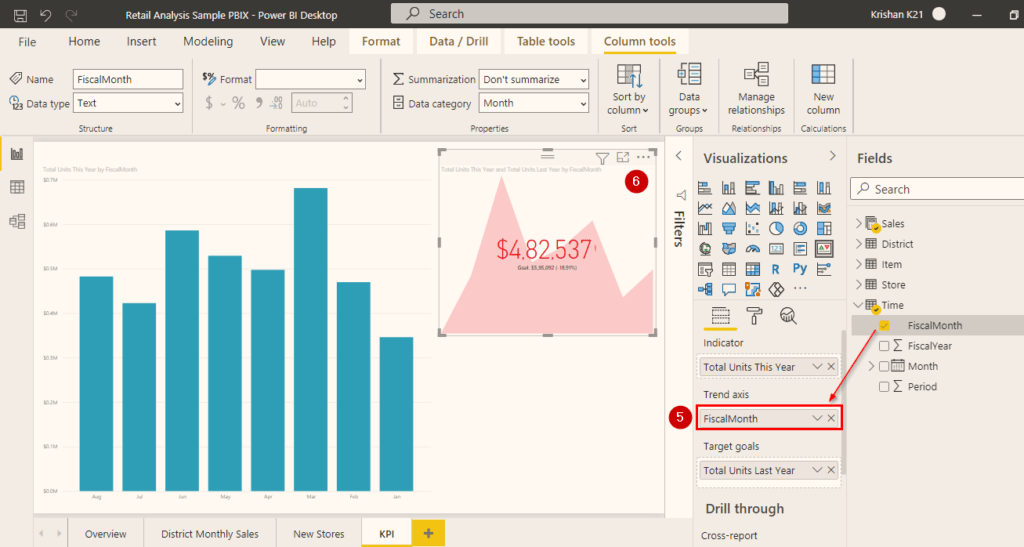Choose the line chart visual

click(x=705, y=208)
